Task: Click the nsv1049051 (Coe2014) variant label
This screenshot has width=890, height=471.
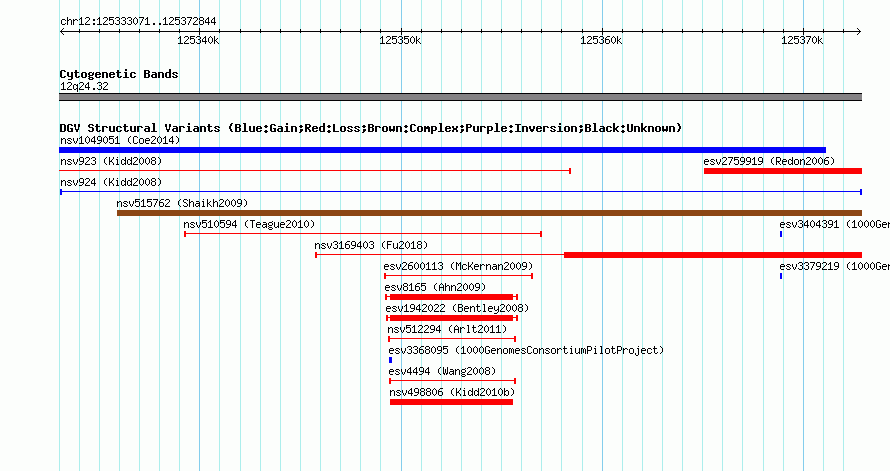Action: [x=120, y=140]
